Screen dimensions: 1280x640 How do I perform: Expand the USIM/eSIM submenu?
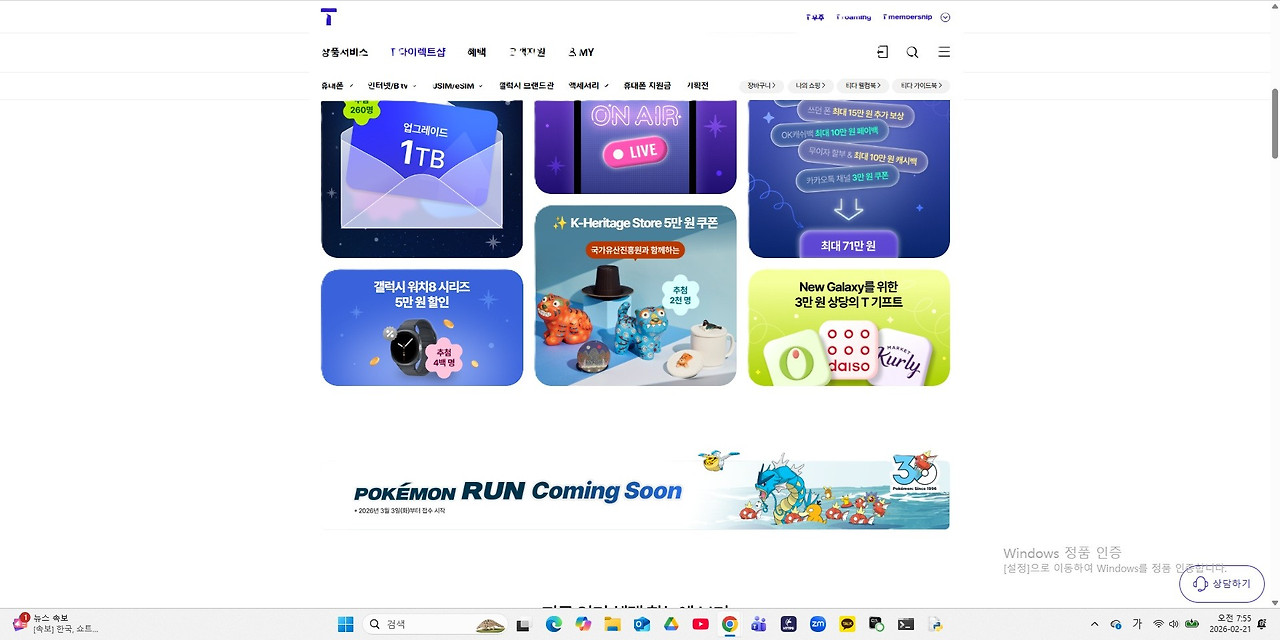click(458, 86)
